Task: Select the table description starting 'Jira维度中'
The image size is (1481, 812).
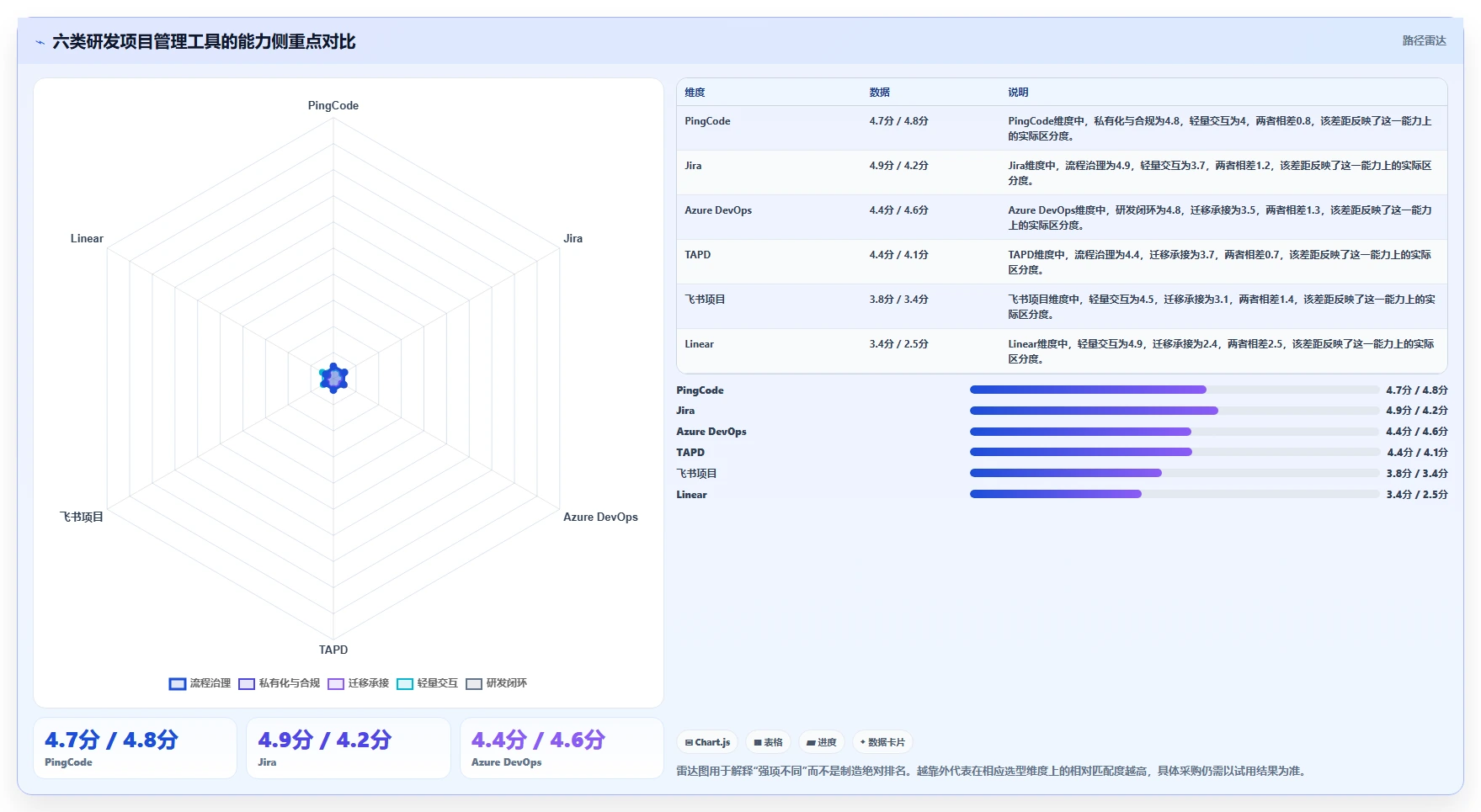Action: point(1220,172)
